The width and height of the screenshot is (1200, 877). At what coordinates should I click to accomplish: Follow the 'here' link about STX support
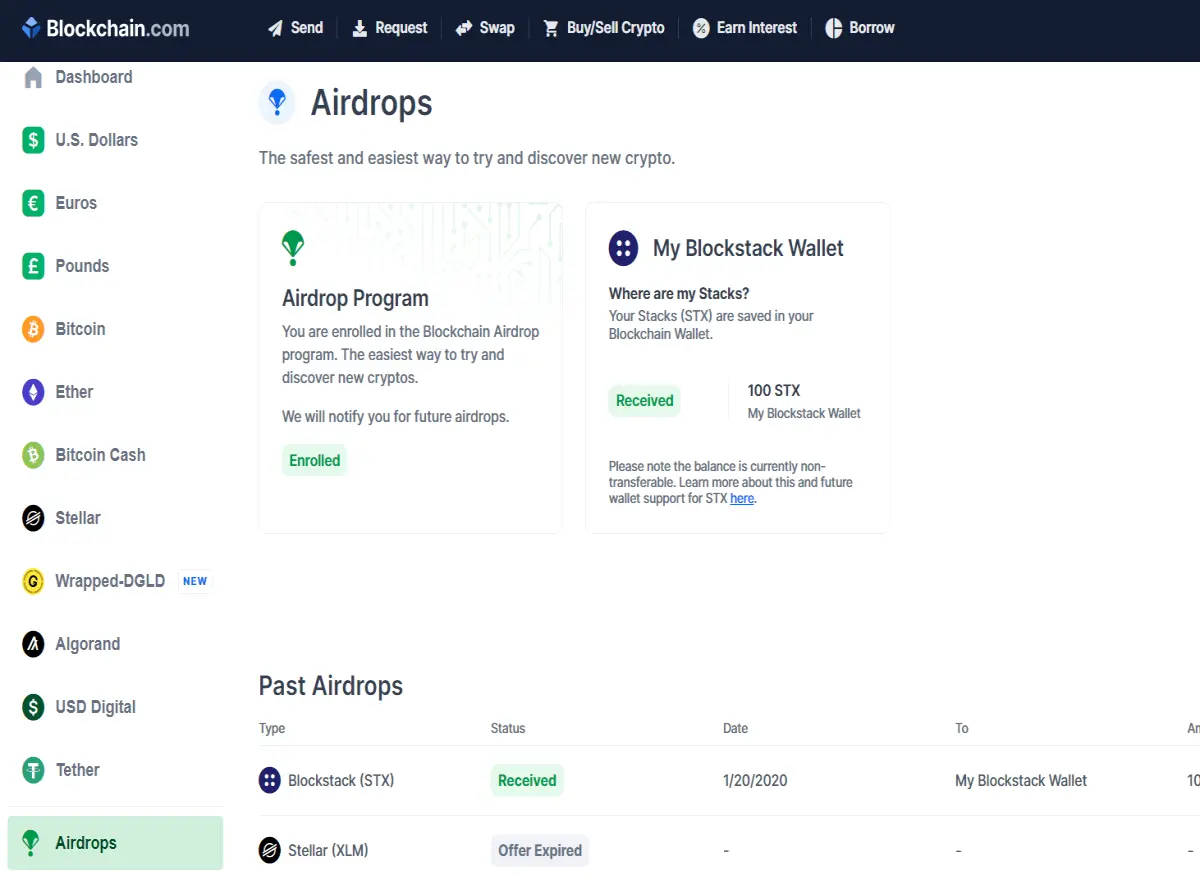[742, 498]
